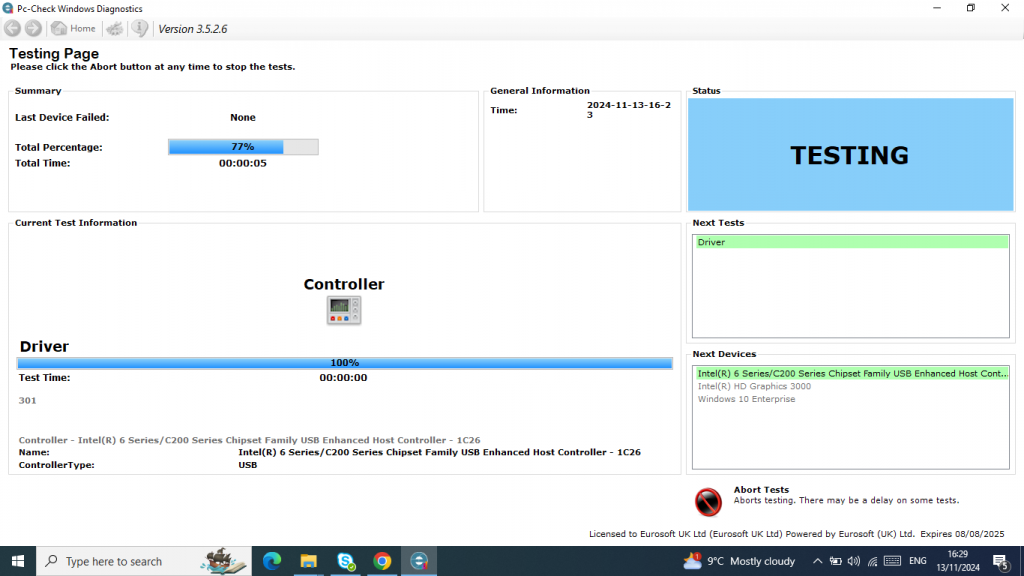Select the Pc-Check app taskbar icon
Screen dimensions: 1024x576
(x=419, y=561)
